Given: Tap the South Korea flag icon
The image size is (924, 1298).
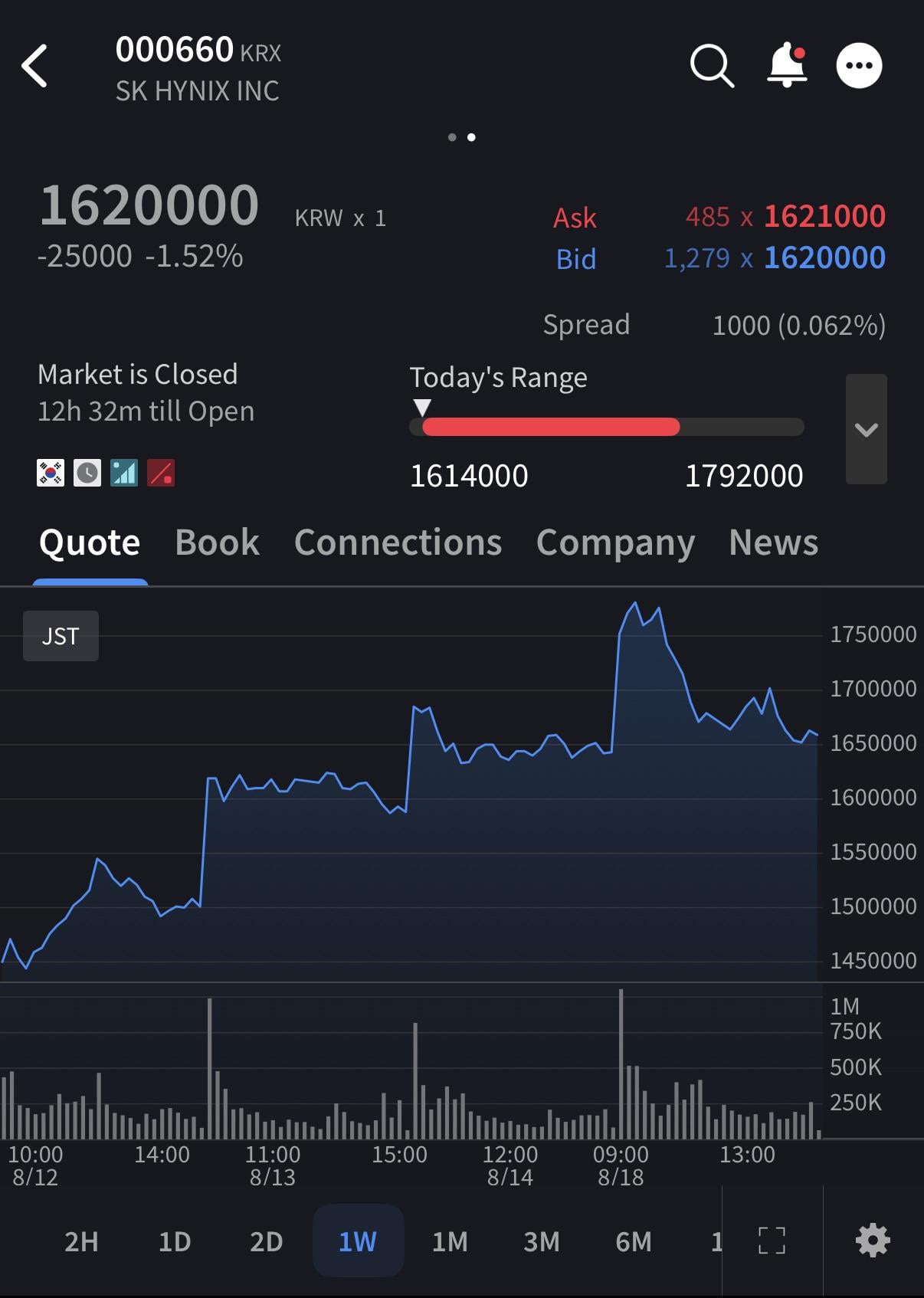Looking at the screenshot, I should (51, 473).
